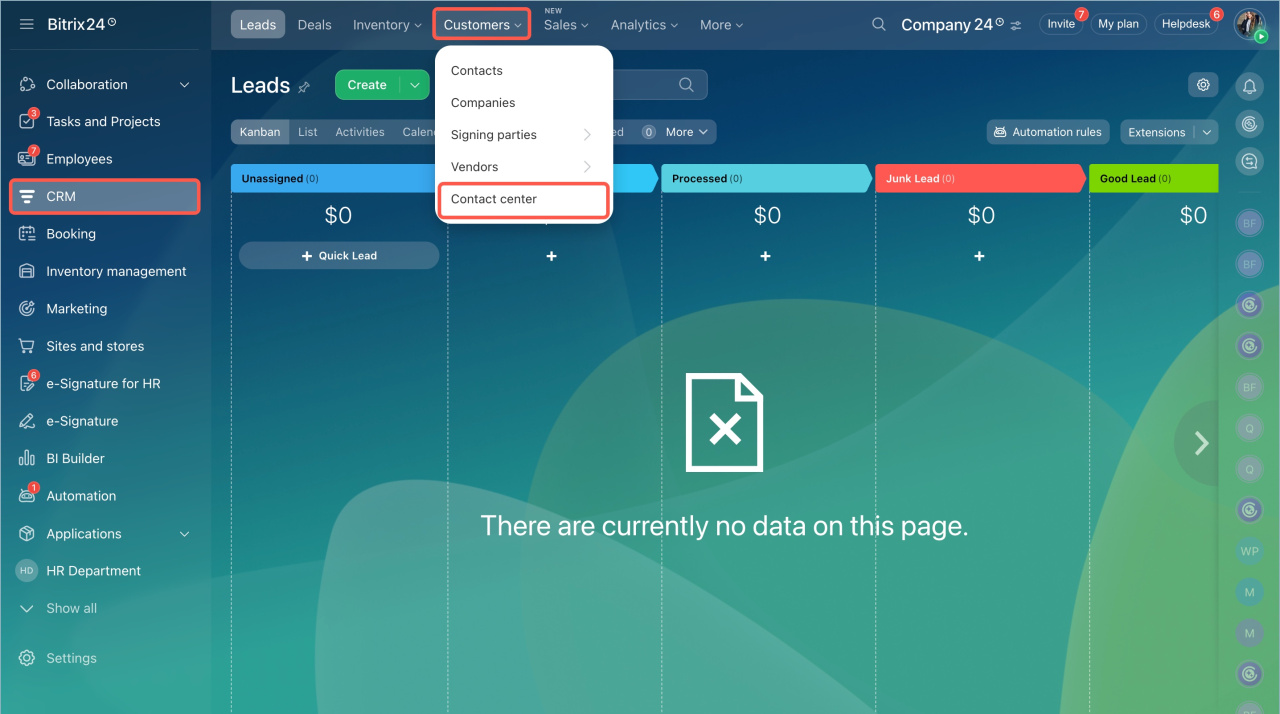Image resolution: width=1280 pixels, height=714 pixels.
Task: Open the Helpdesk button
Action: coord(1186,24)
